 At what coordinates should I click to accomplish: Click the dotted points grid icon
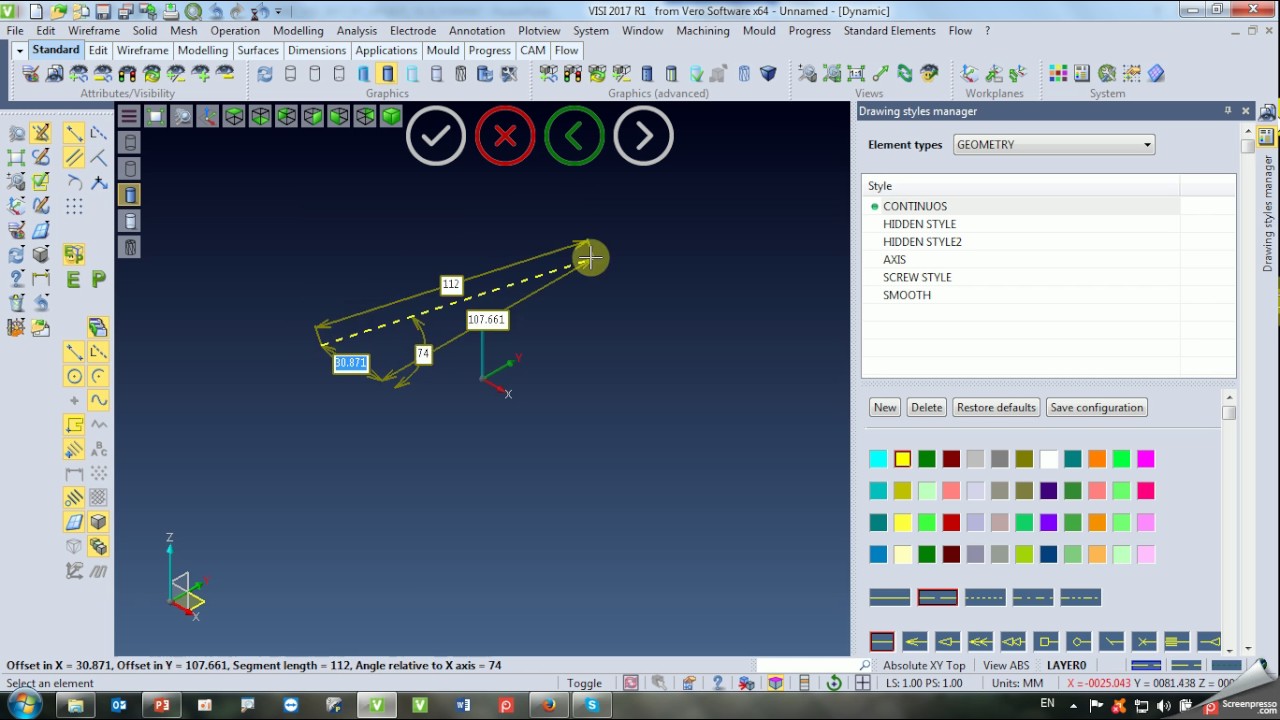[x=74, y=207]
